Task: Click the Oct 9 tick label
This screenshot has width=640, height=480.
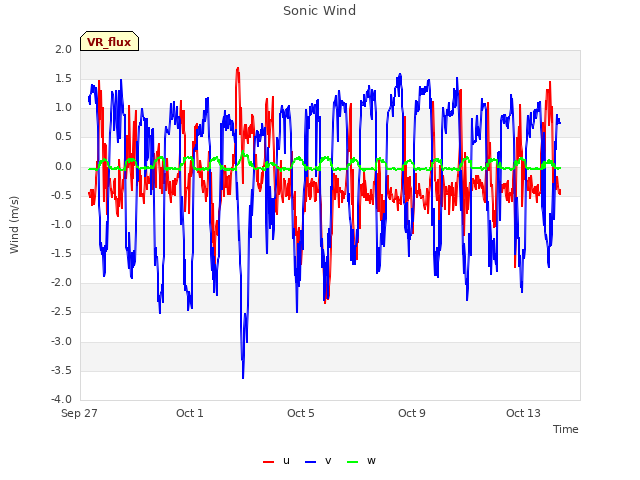Action: (412, 413)
